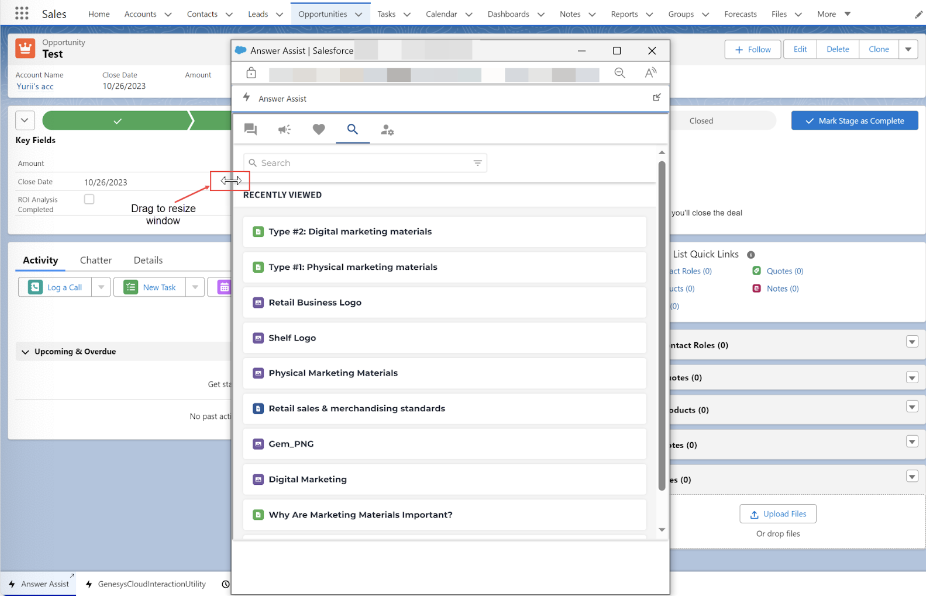Click the Answer Assist lightning icon in header
The width and height of the screenshot is (926, 596).
247,97
